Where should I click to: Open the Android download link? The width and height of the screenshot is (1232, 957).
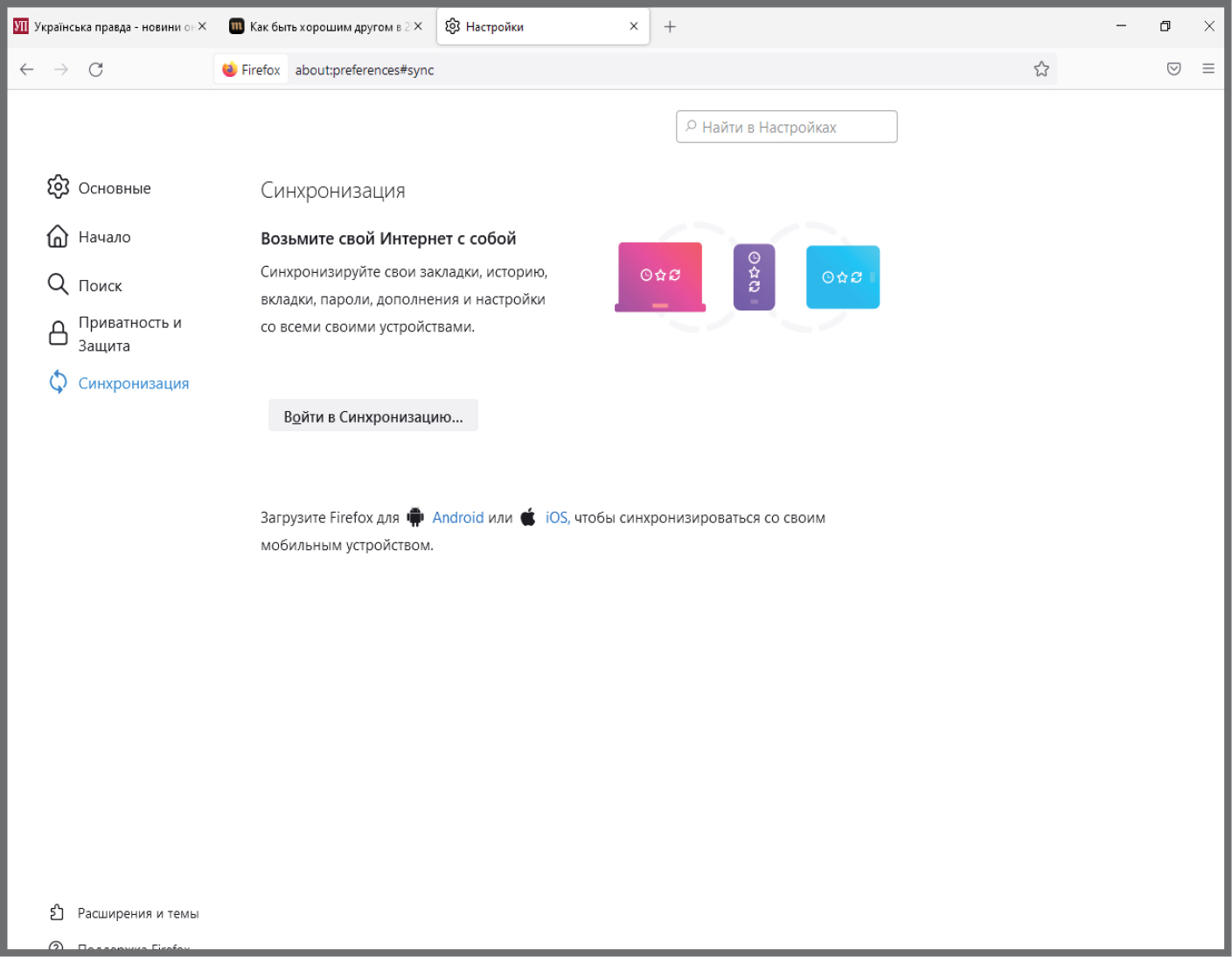click(458, 518)
